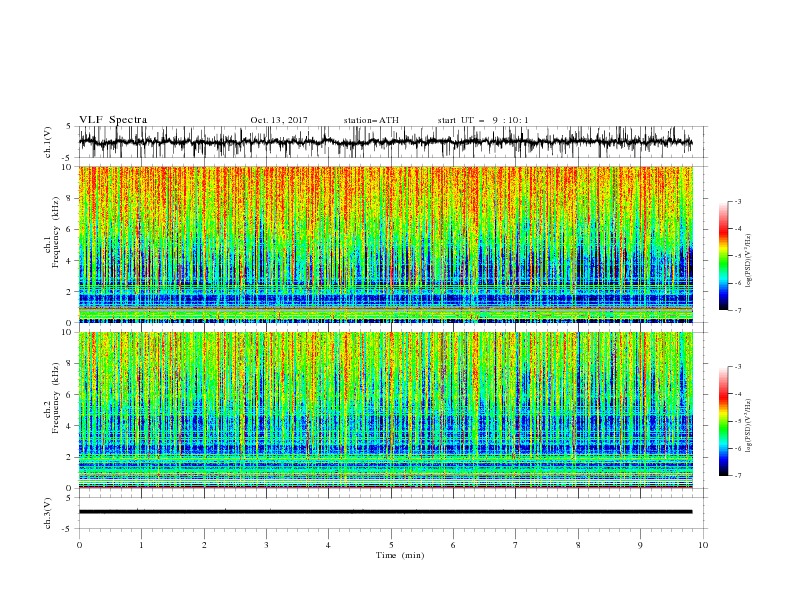Click the bottom time axis tick label "8"
792x612 pixels.
point(578,545)
